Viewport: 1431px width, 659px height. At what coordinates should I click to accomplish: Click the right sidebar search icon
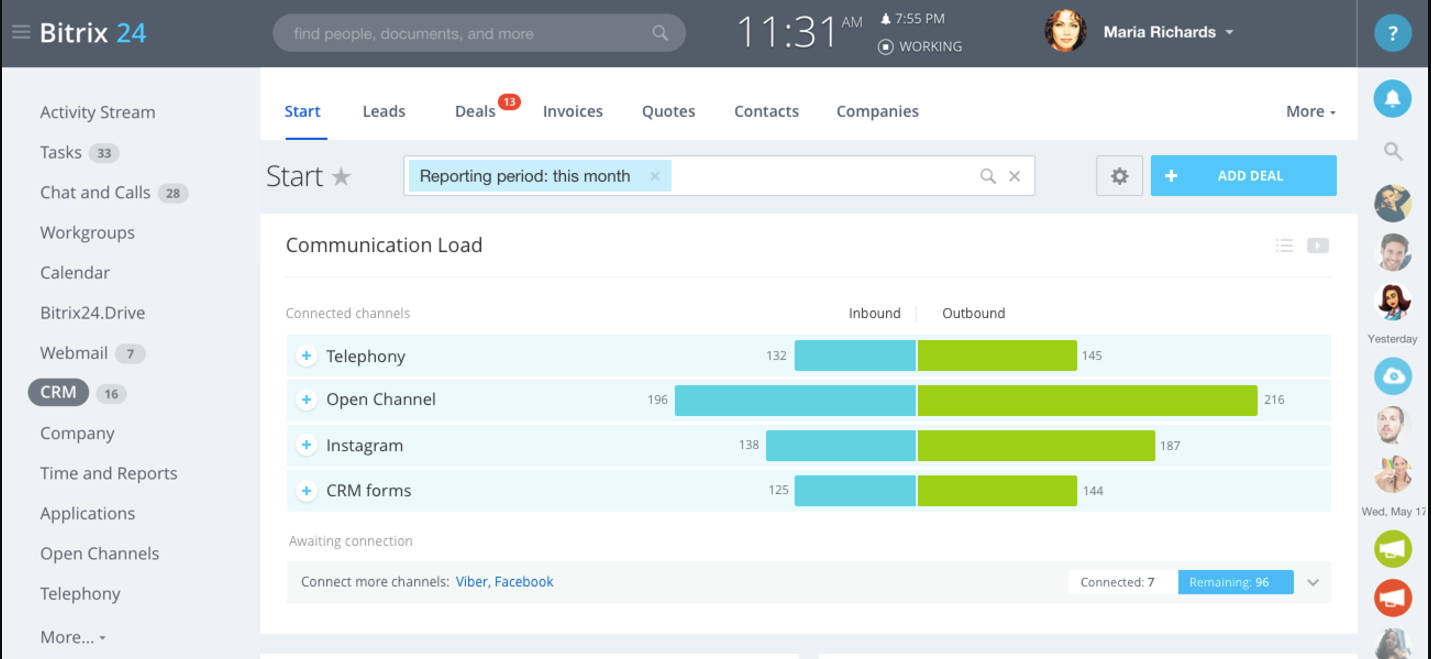1392,151
